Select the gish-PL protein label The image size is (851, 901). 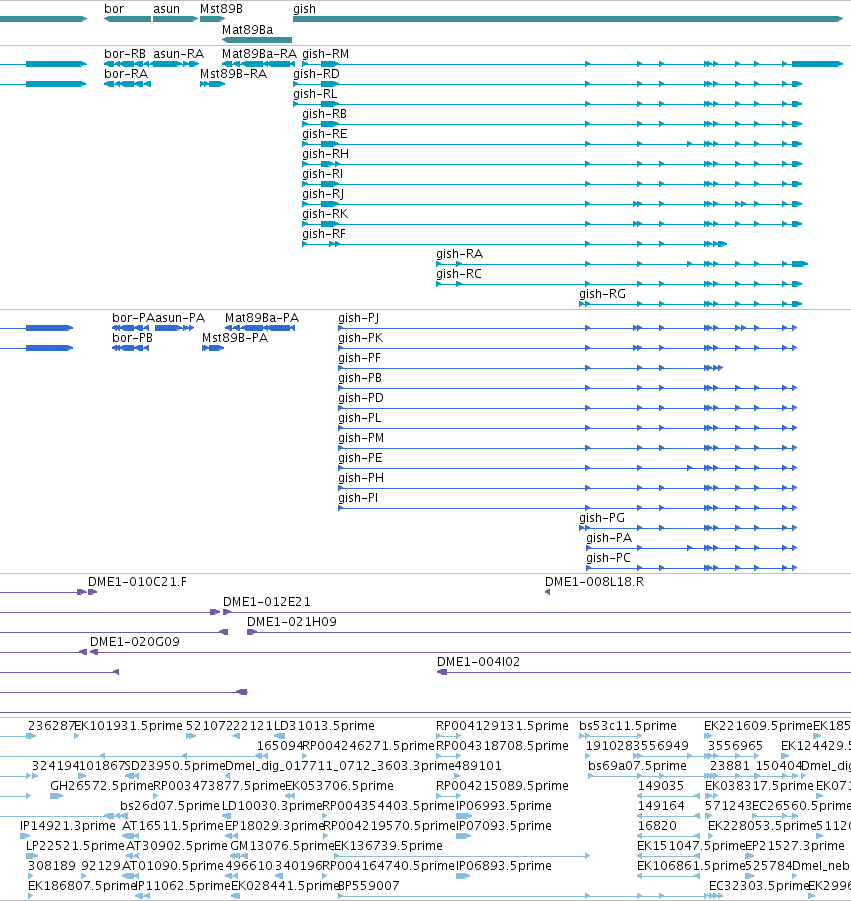[x=360, y=418]
